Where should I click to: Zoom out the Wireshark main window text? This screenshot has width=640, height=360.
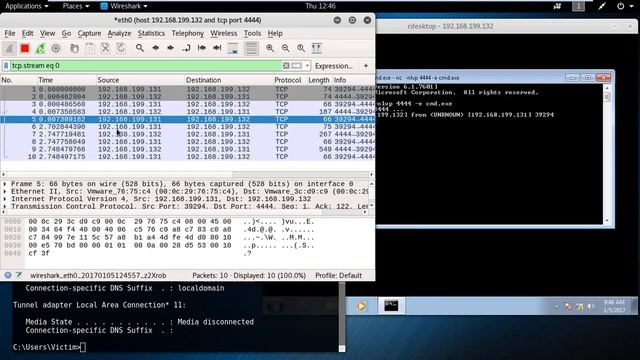[x=285, y=48]
